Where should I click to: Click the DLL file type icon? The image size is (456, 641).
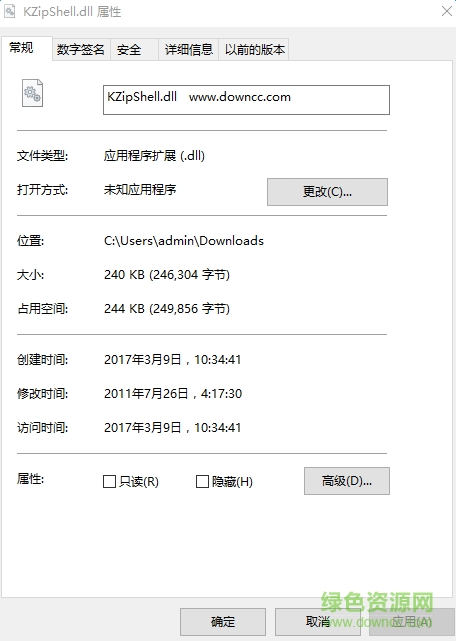(32, 93)
